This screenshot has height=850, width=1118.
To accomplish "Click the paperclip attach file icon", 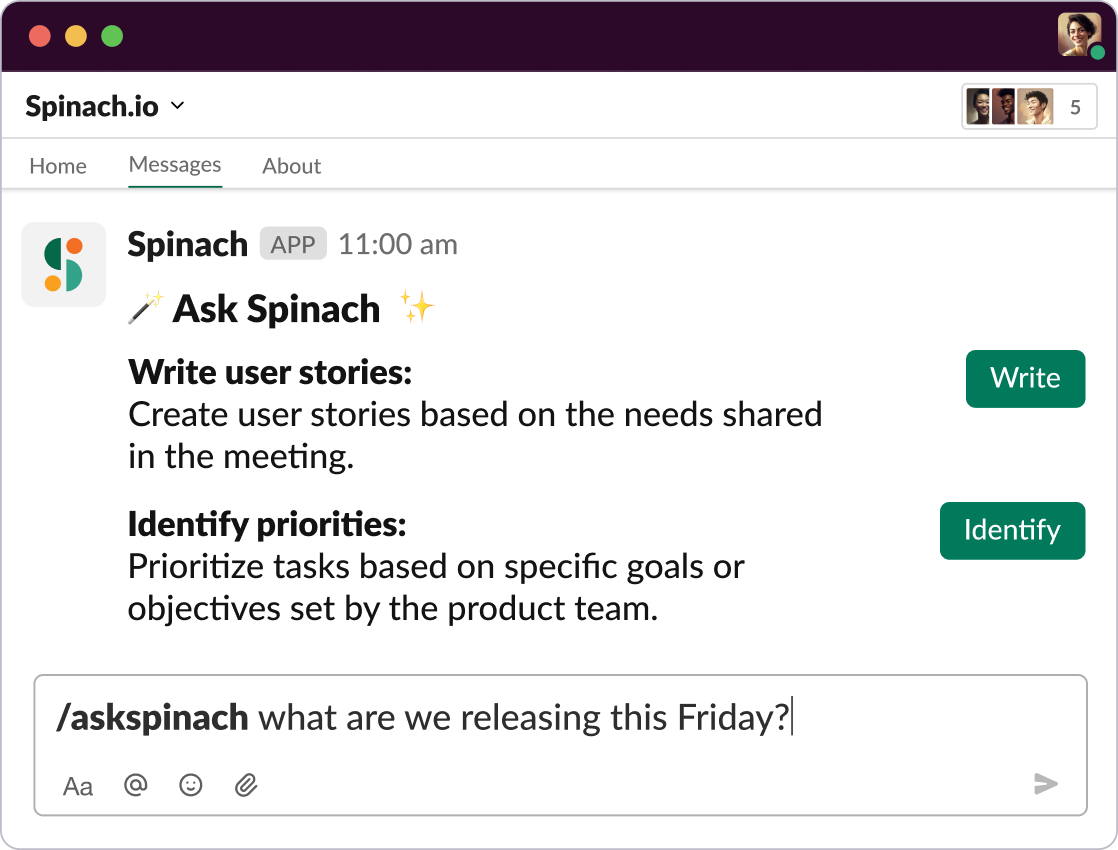I will click(246, 785).
